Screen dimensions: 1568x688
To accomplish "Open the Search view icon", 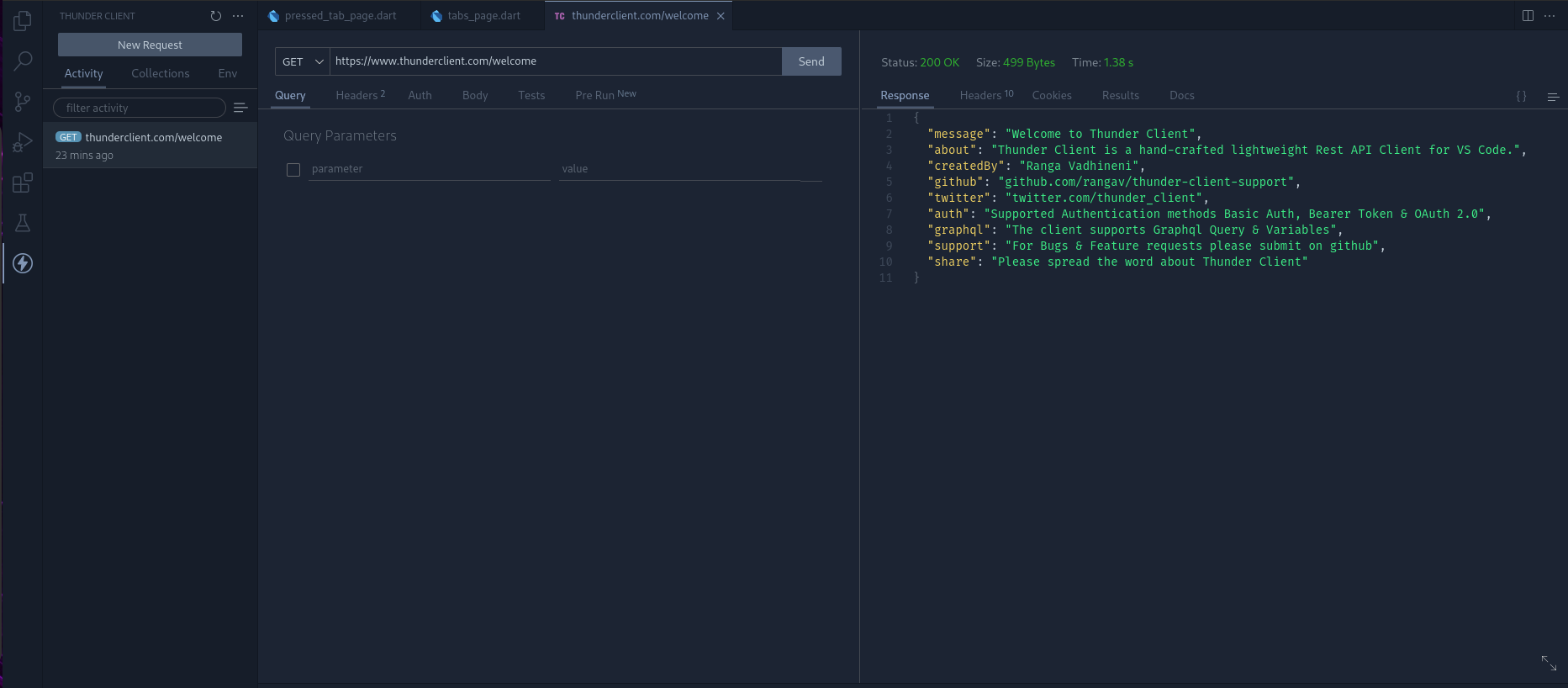I will click(23, 61).
